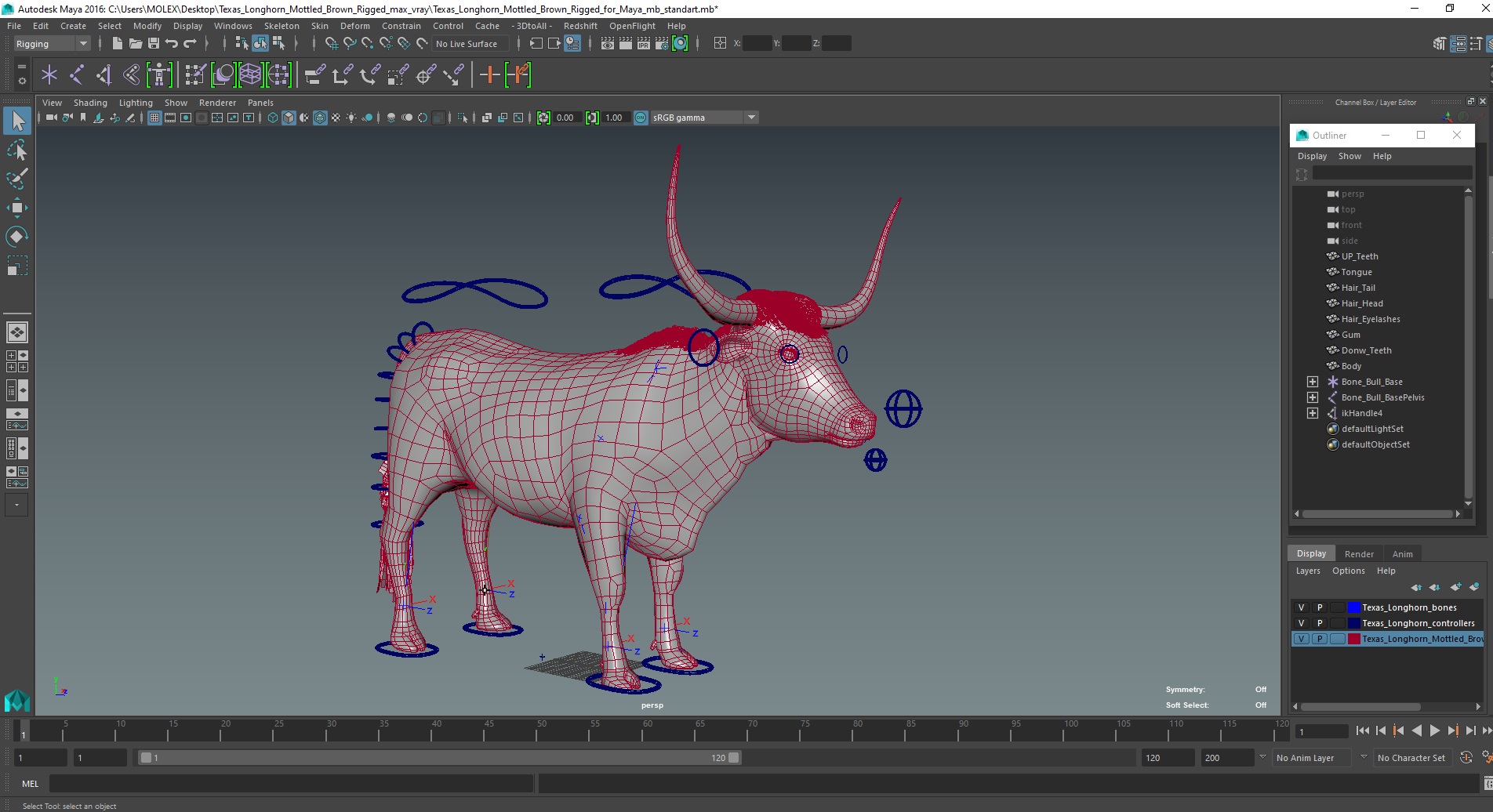Screen dimensions: 1493x812
Task: Pick the Rotate tool in toolbox
Action: click(17, 237)
